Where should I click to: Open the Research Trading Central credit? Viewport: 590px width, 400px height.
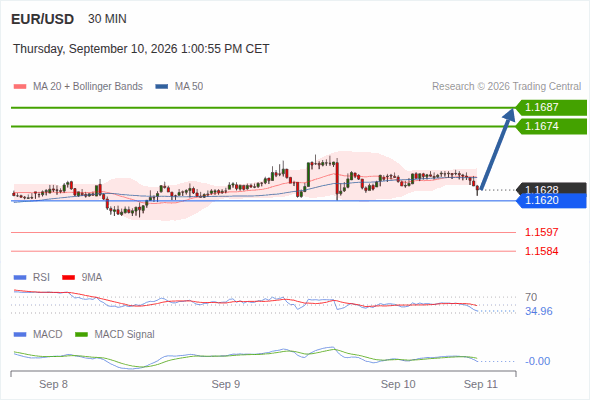[506, 87]
